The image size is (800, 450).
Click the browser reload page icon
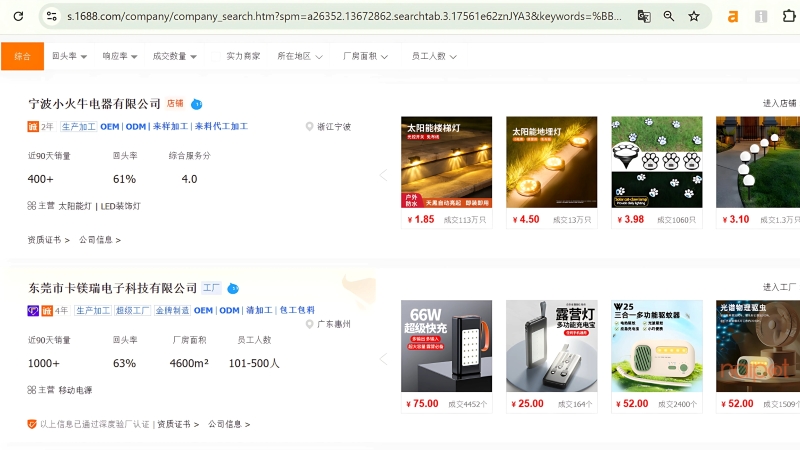pos(18,16)
